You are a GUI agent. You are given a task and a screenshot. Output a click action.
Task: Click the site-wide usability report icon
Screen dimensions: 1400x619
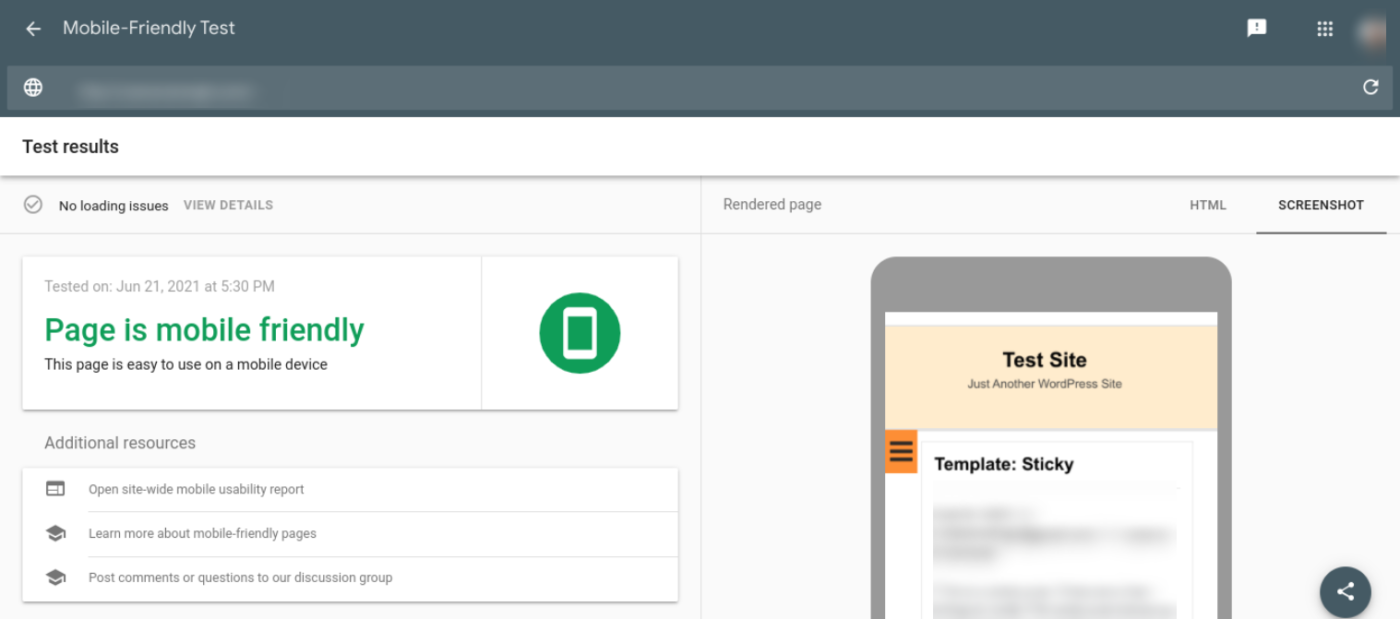tap(56, 489)
